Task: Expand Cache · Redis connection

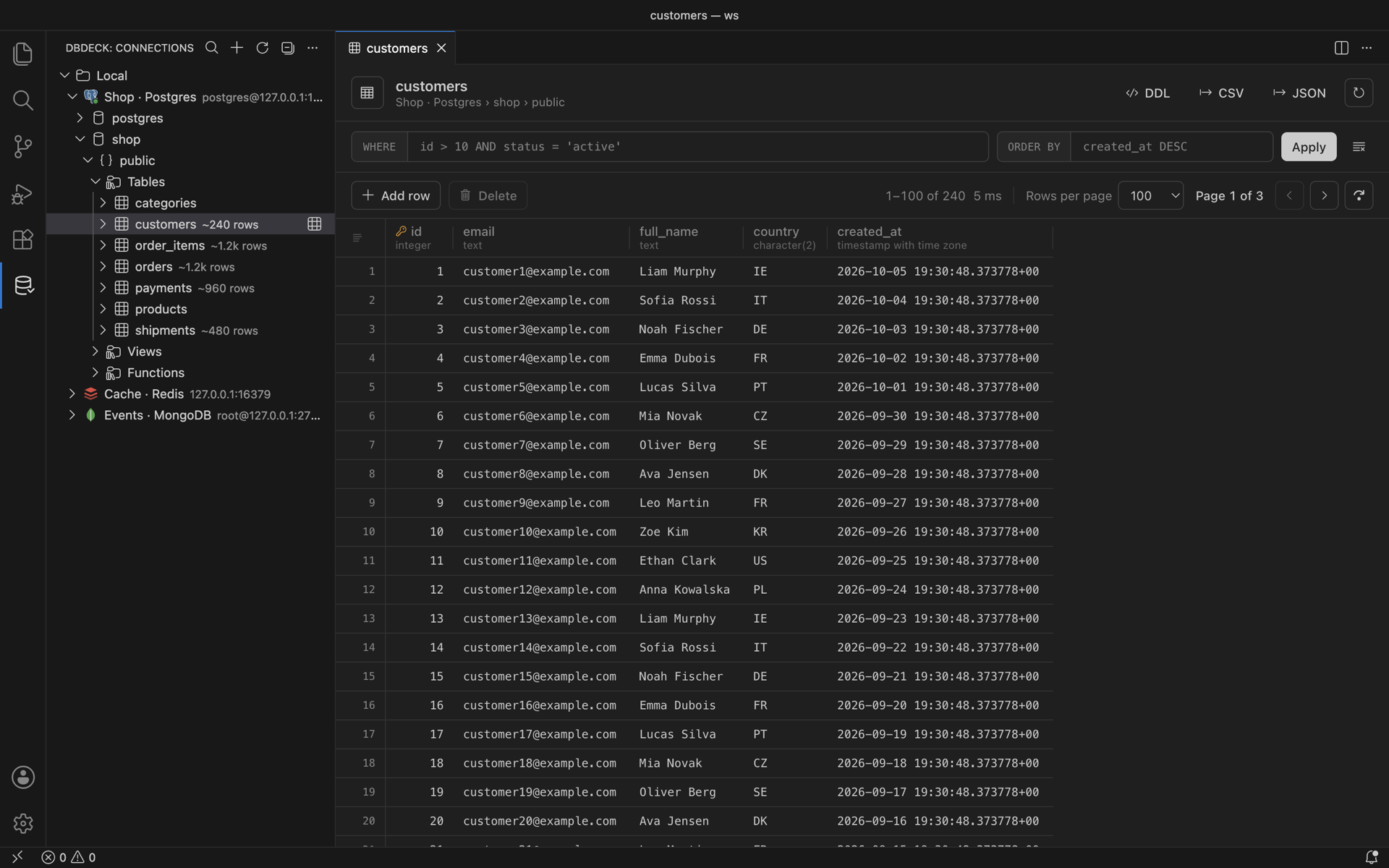Action: click(72, 393)
